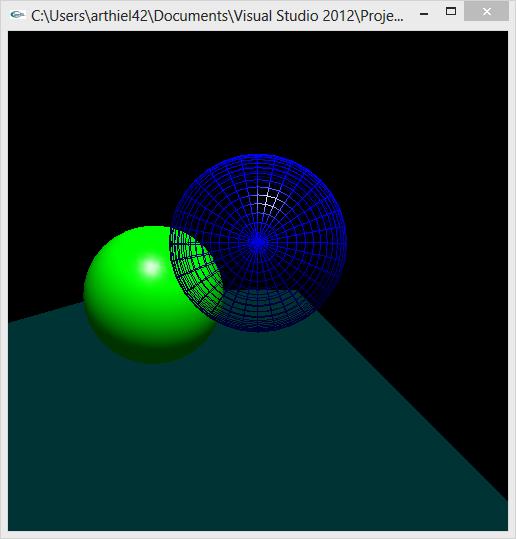Click the blue wireframe sphere's center pole

(257, 243)
